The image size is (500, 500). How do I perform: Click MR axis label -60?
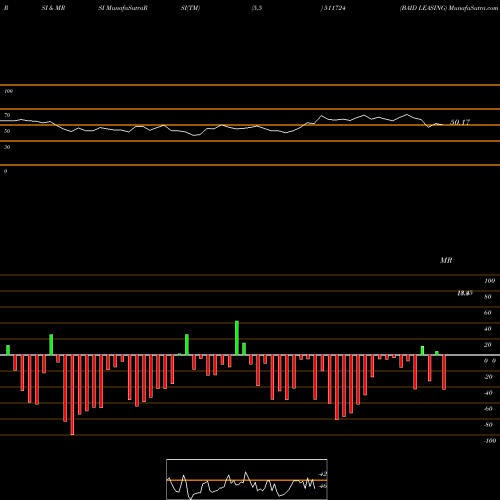tap(488, 409)
